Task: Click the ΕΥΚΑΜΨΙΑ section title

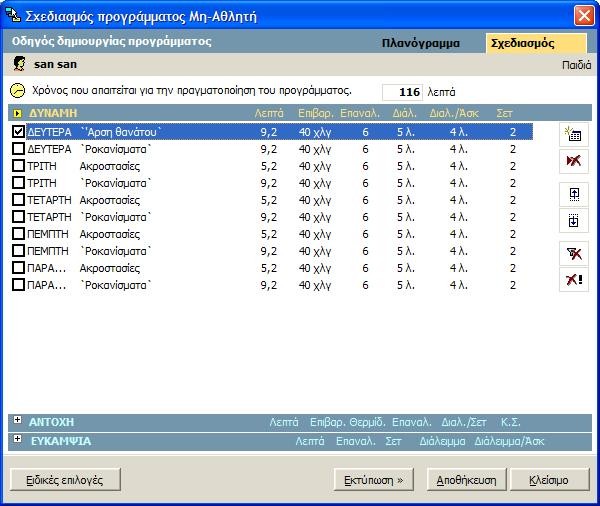Action: click(61, 441)
